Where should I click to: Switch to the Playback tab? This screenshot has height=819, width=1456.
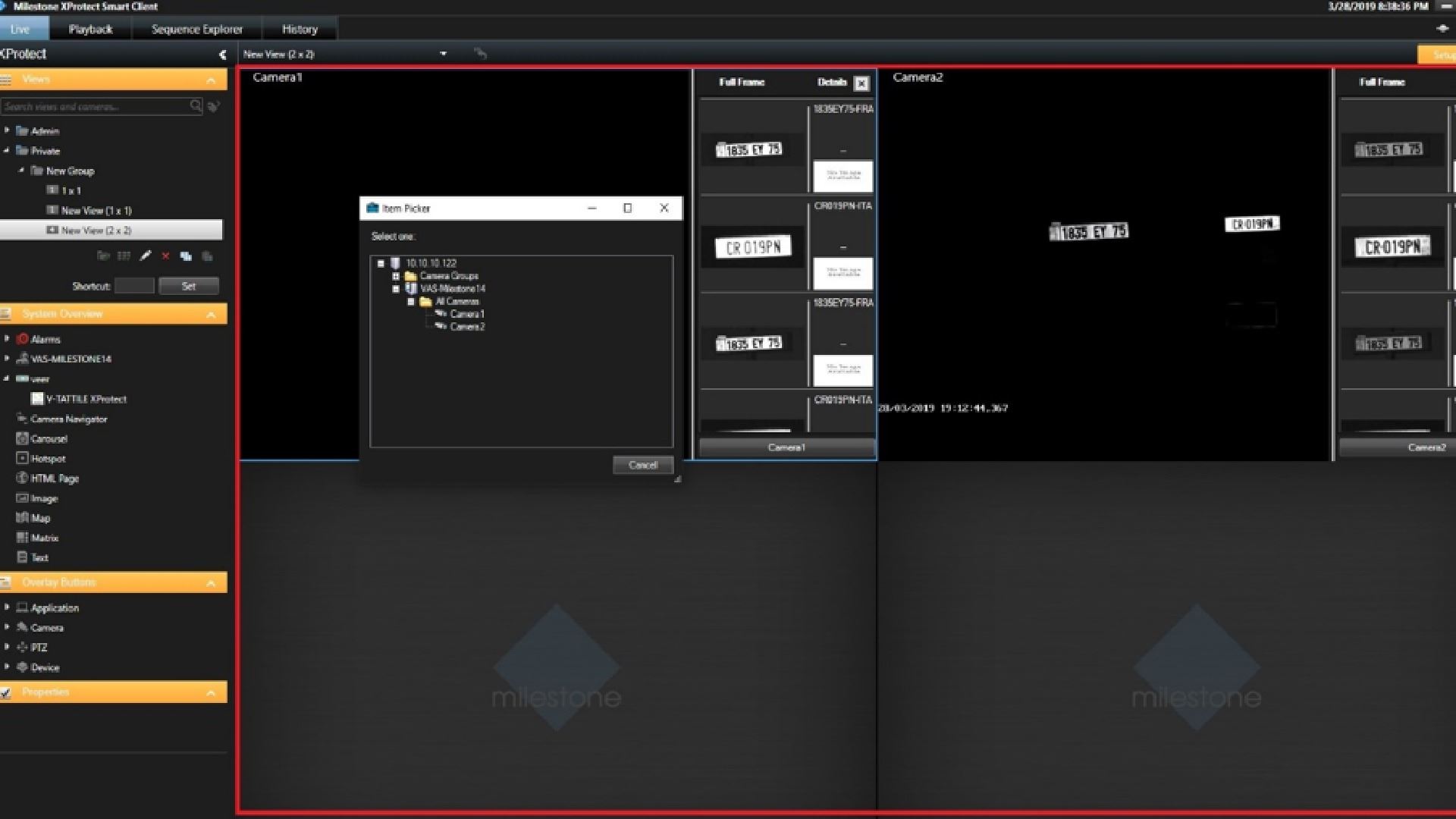pos(90,29)
